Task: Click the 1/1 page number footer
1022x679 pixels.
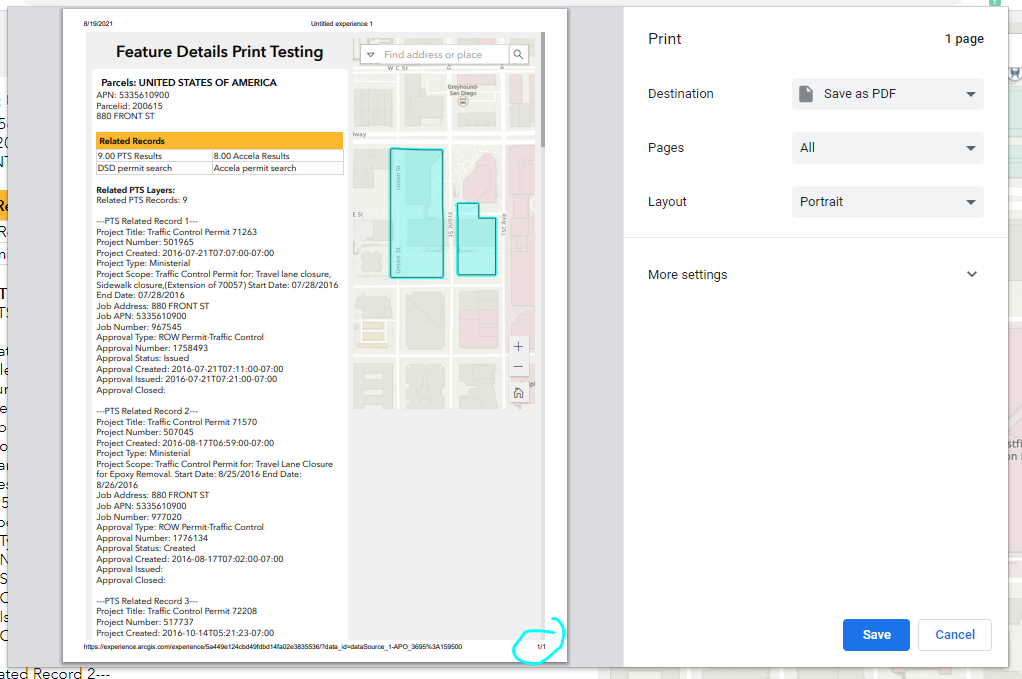Action: click(541, 647)
